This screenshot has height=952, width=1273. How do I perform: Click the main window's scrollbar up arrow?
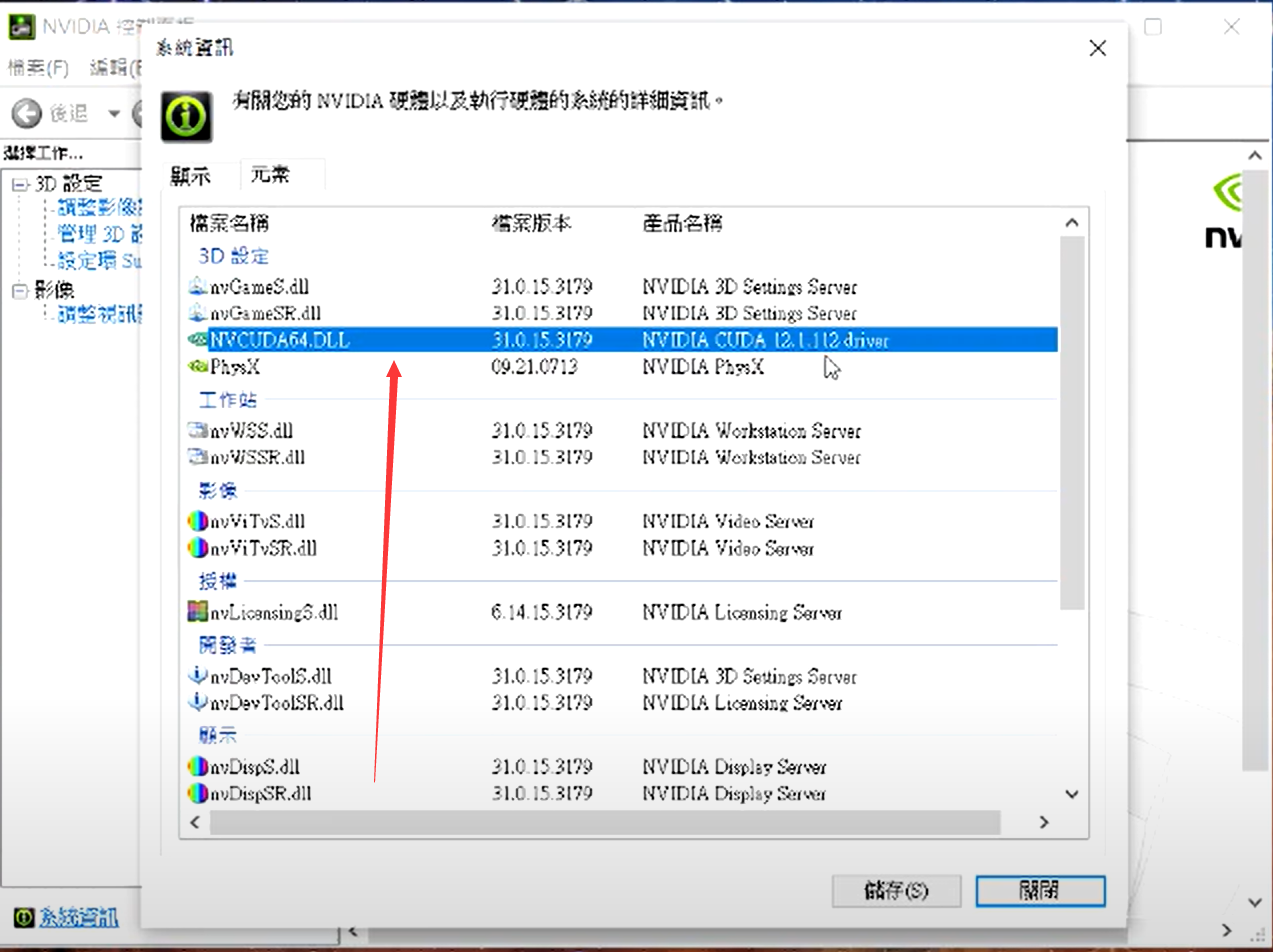(1256, 155)
